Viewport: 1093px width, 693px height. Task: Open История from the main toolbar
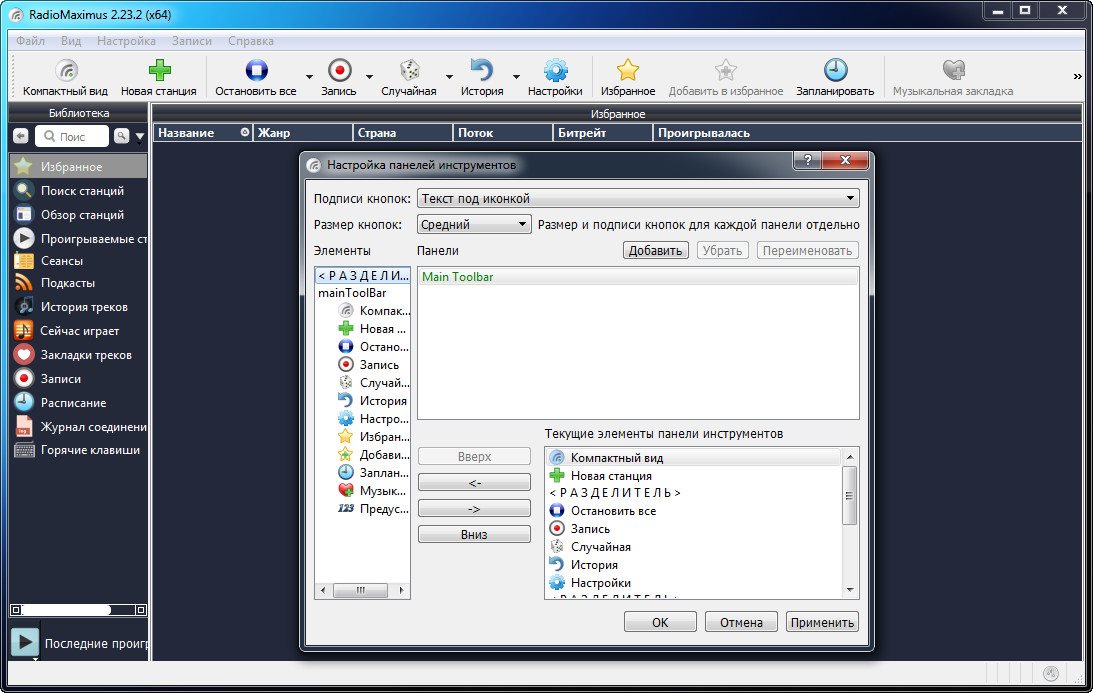(x=482, y=77)
